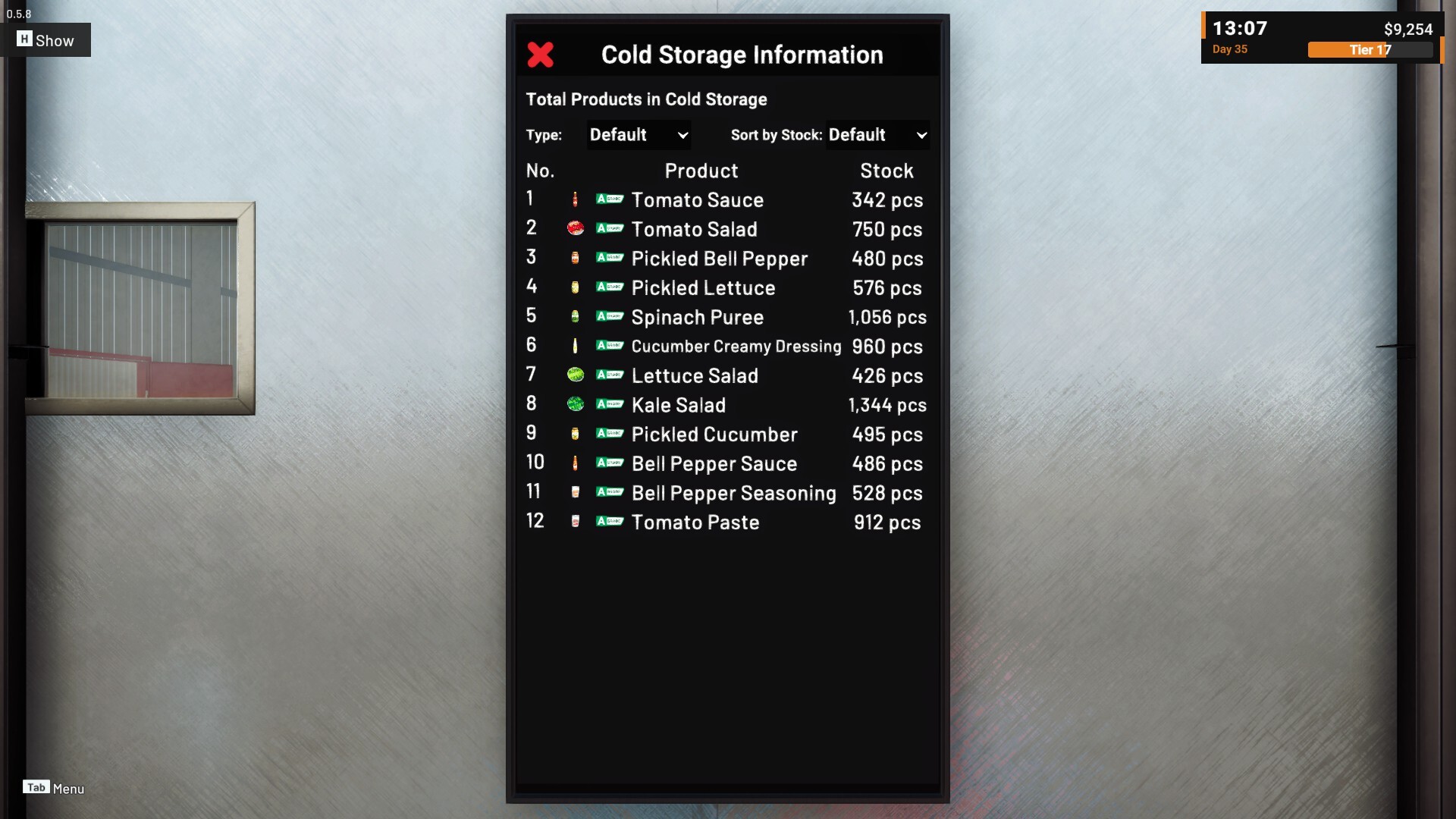
Task: Click the Lettuce Salad bowl icon
Action: coord(576,375)
